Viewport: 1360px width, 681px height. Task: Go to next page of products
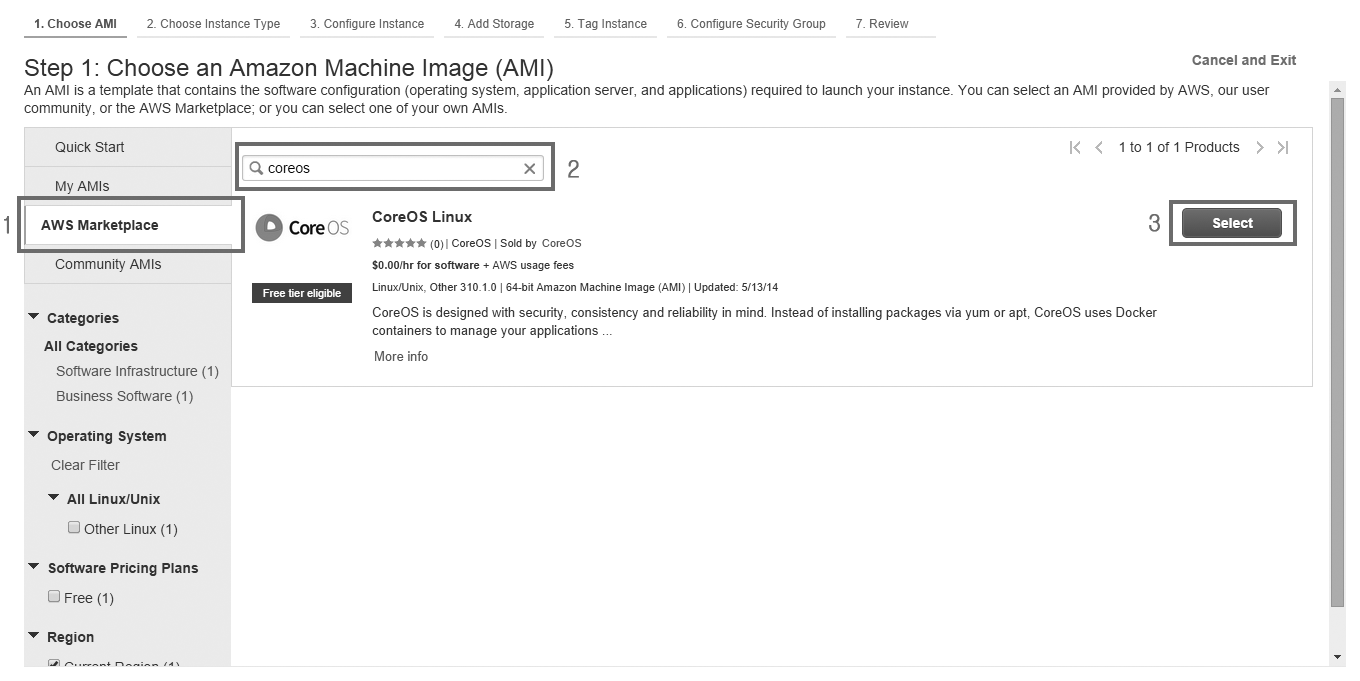(1260, 148)
